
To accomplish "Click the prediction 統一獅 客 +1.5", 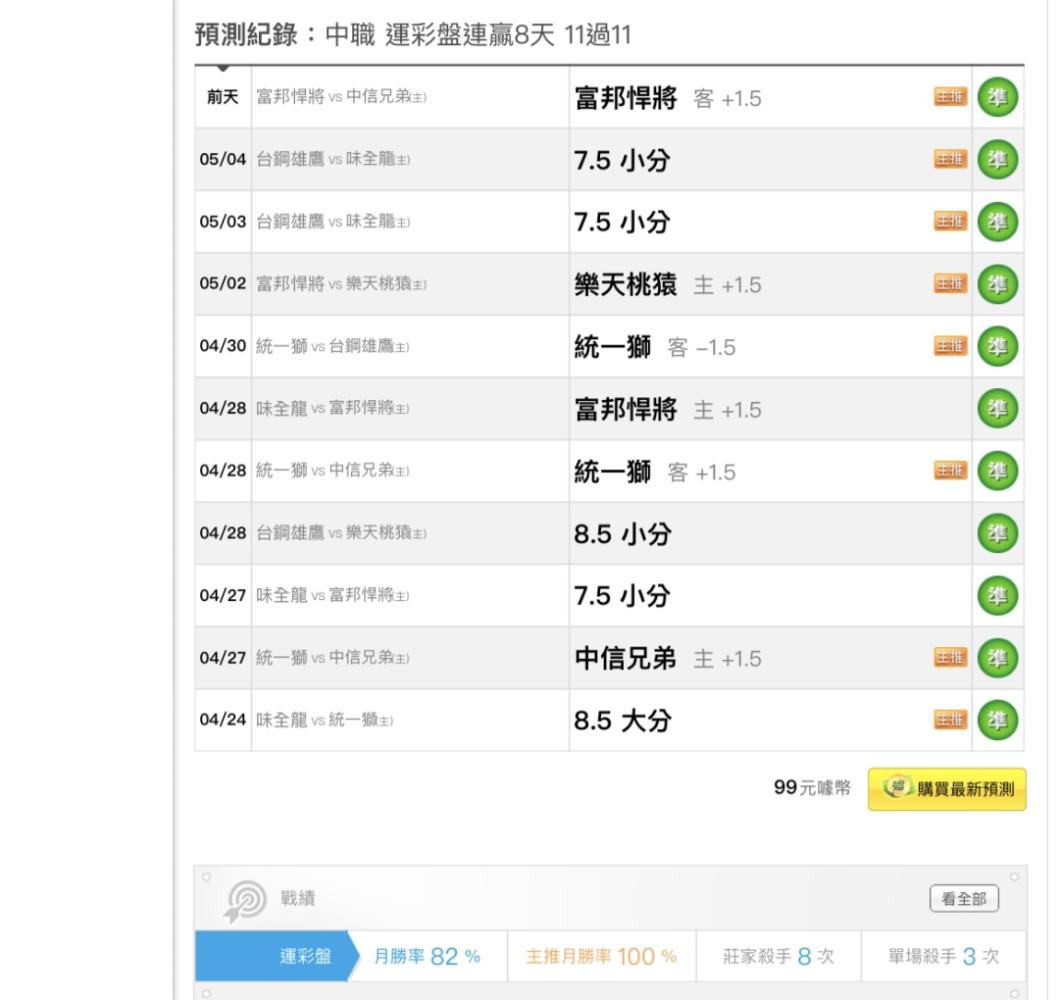I will [655, 472].
